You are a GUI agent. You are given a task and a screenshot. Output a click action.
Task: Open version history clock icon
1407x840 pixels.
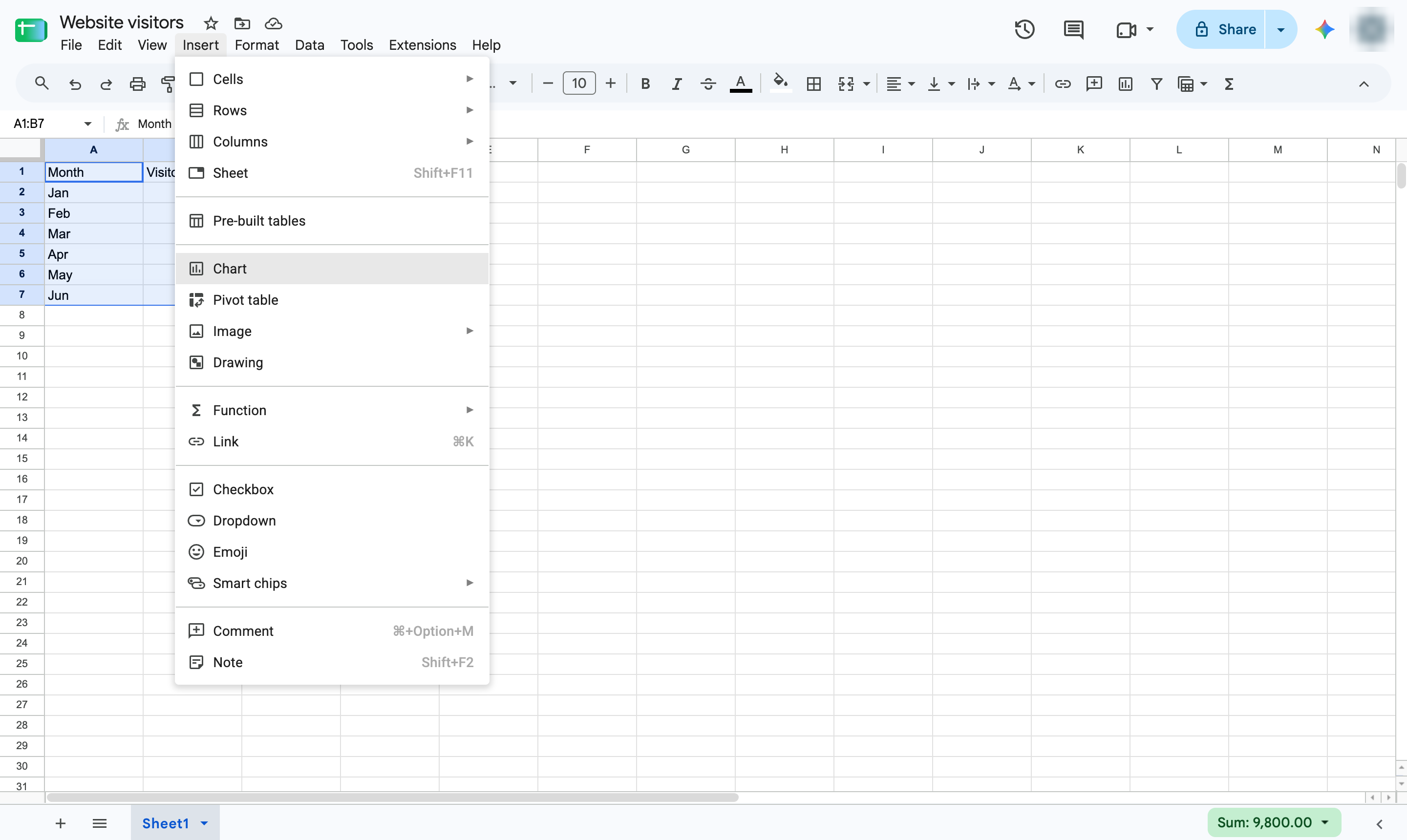pos(1024,29)
